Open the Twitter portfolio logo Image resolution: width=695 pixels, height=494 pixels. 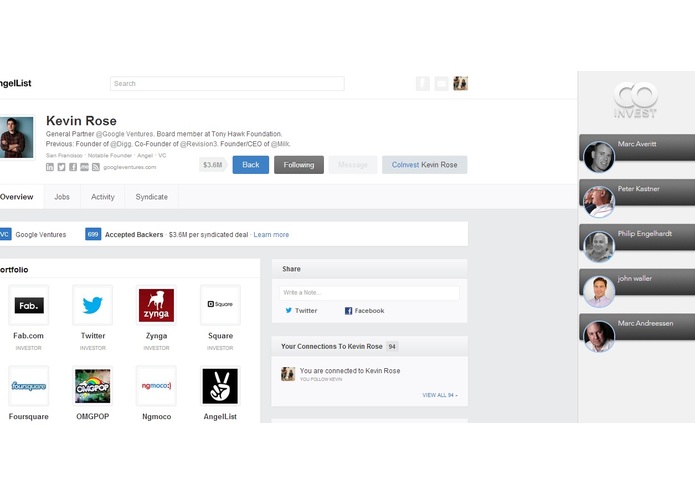pyautogui.click(x=93, y=305)
